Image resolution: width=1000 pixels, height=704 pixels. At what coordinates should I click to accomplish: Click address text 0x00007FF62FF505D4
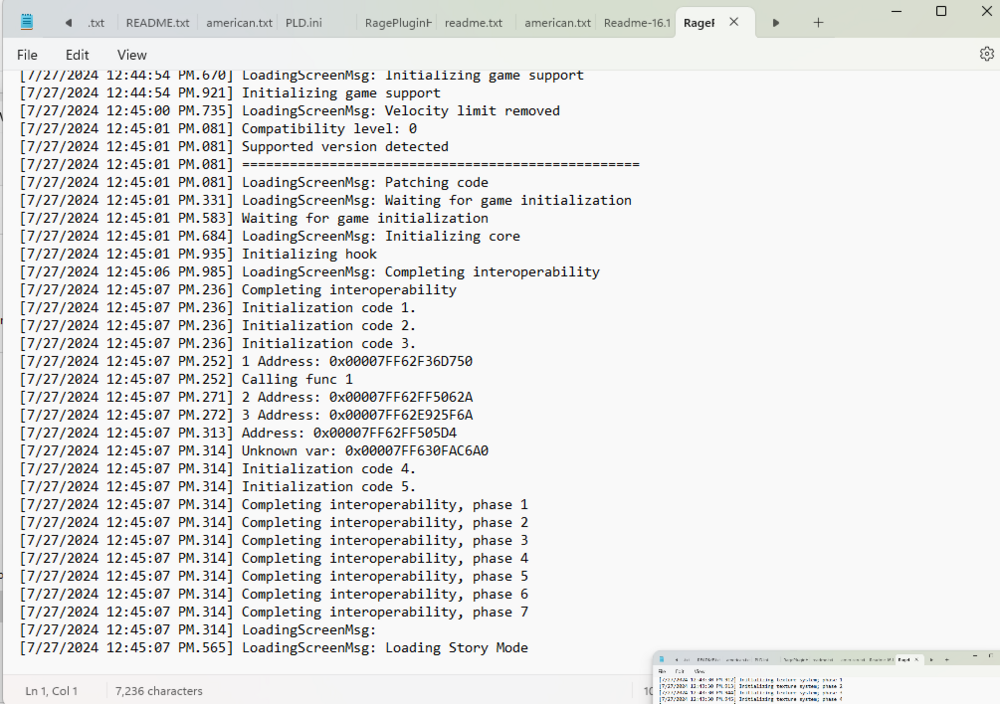pos(385,432)
